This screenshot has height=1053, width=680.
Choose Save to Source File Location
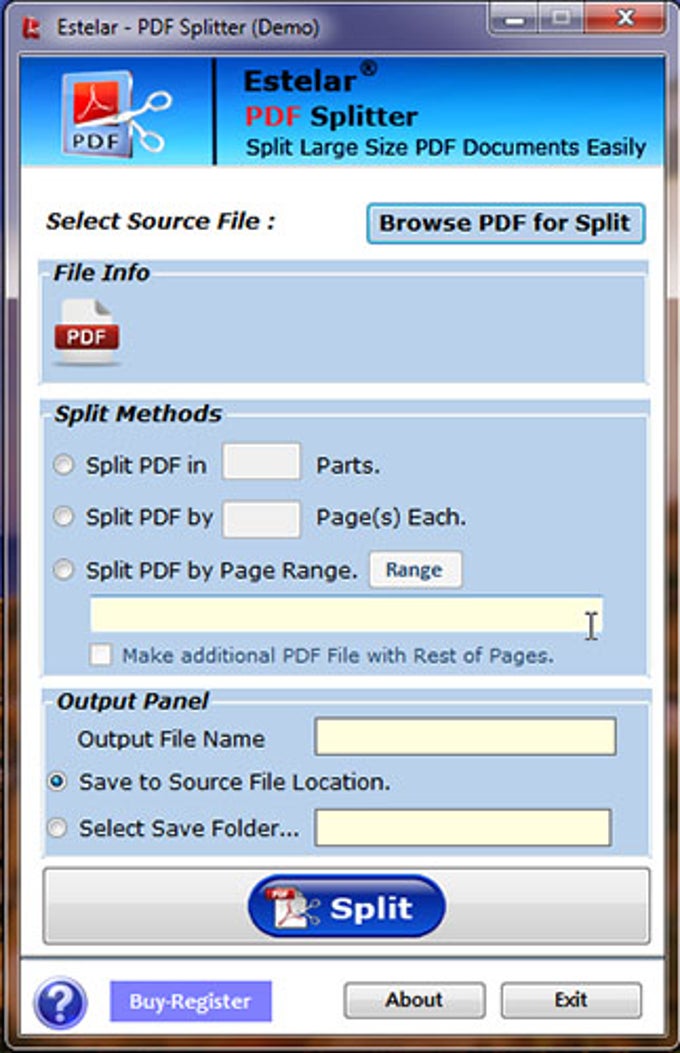(x=58, y=782)
